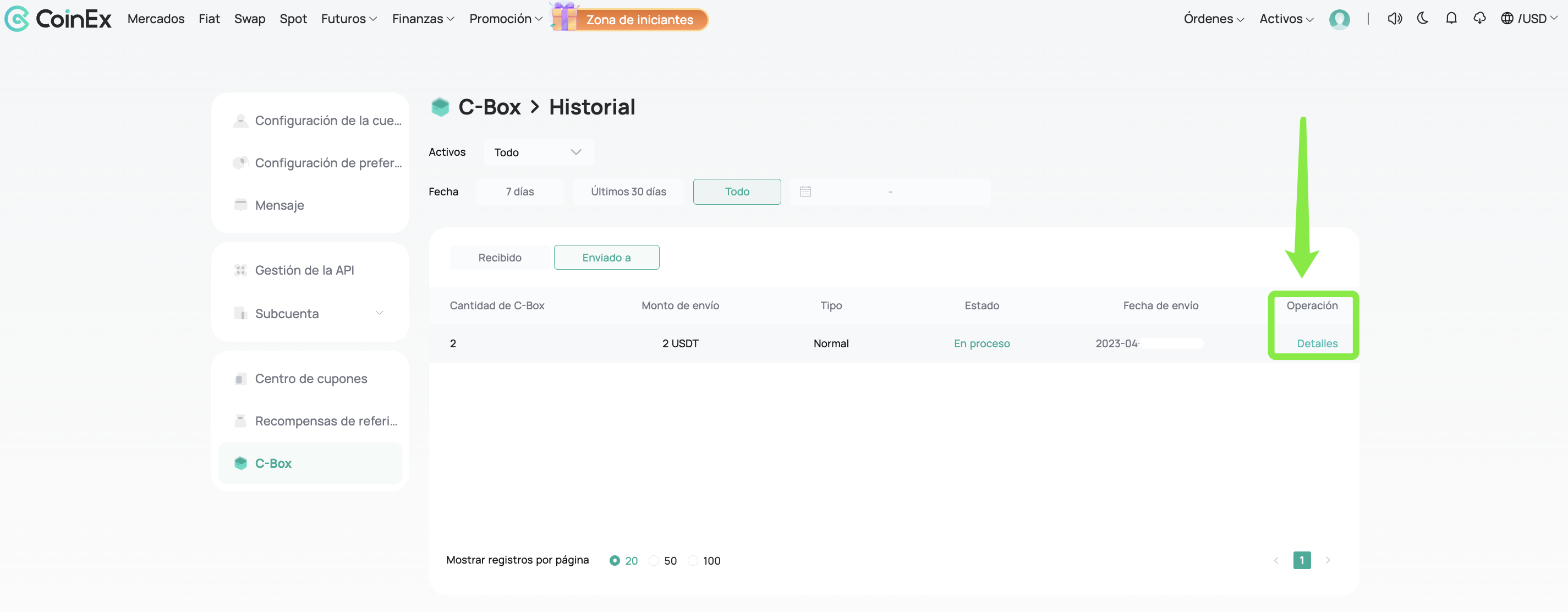Screen dimensions: 1568x612
Task: Expand the Promoción menu
Action: 506,19
